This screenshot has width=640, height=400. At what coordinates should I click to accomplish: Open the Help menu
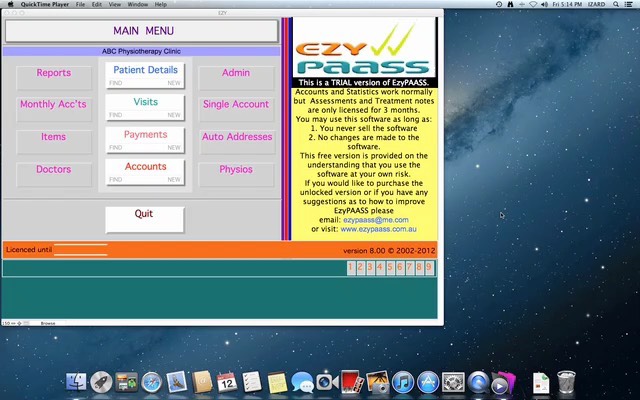[x=160, y=4]
